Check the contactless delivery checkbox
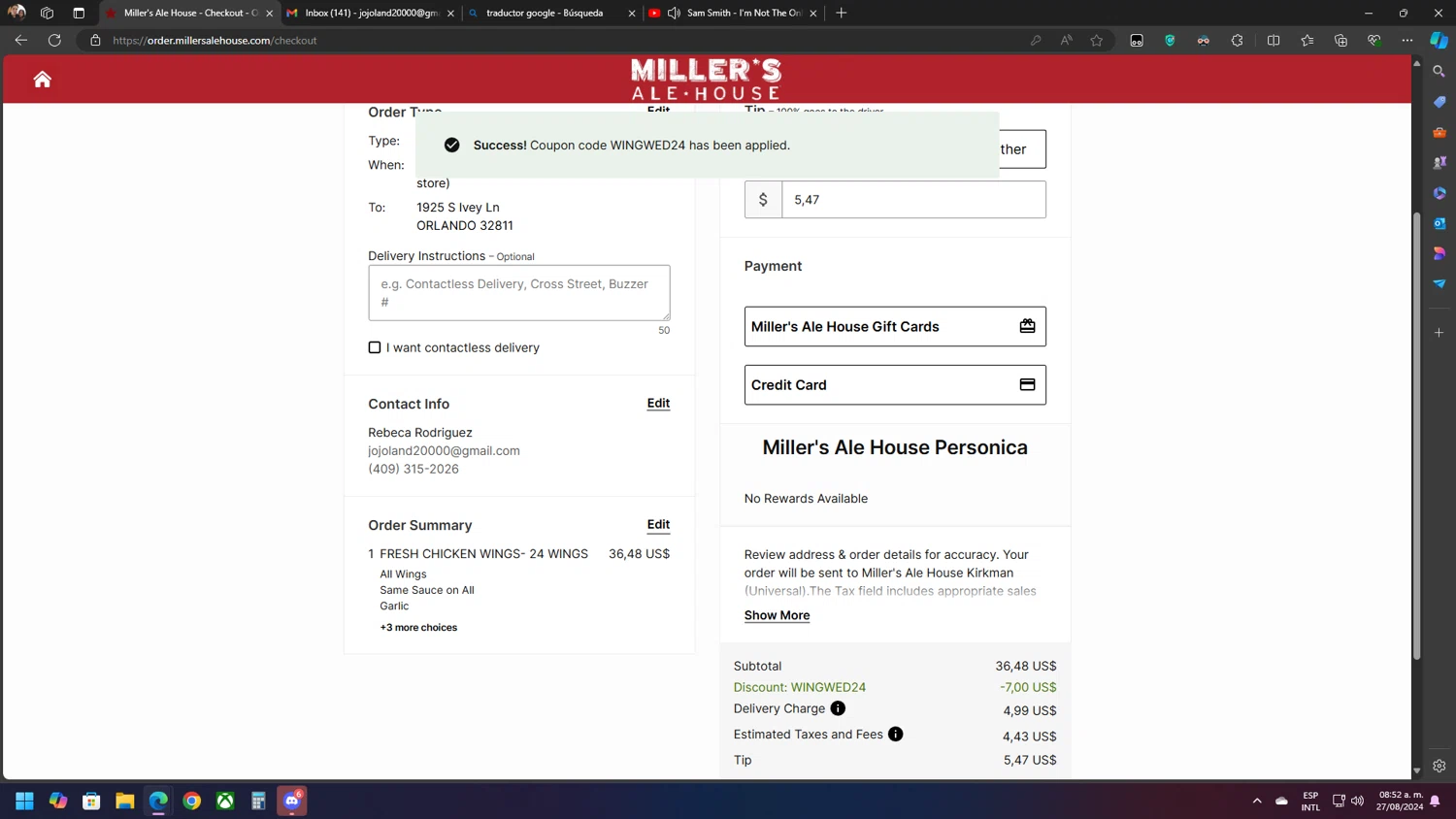 375,347
